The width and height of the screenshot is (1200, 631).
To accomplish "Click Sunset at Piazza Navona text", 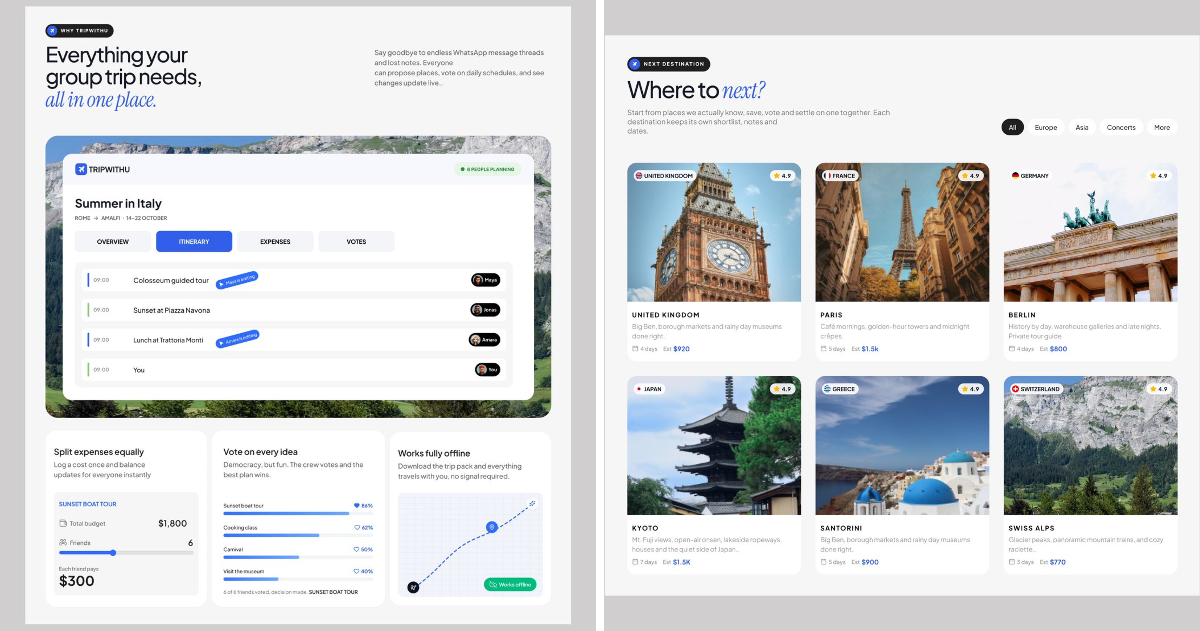I will pos(172,310).
